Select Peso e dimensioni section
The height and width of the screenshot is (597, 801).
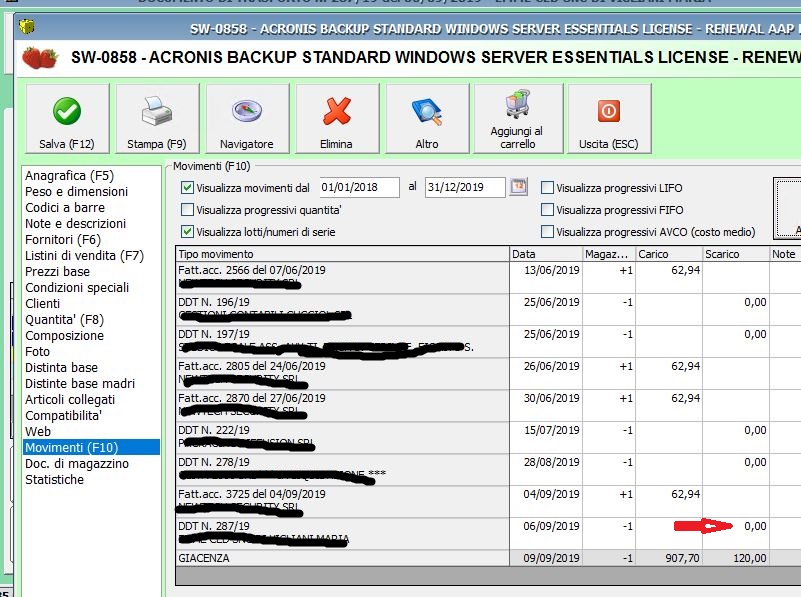coord(77,192)
